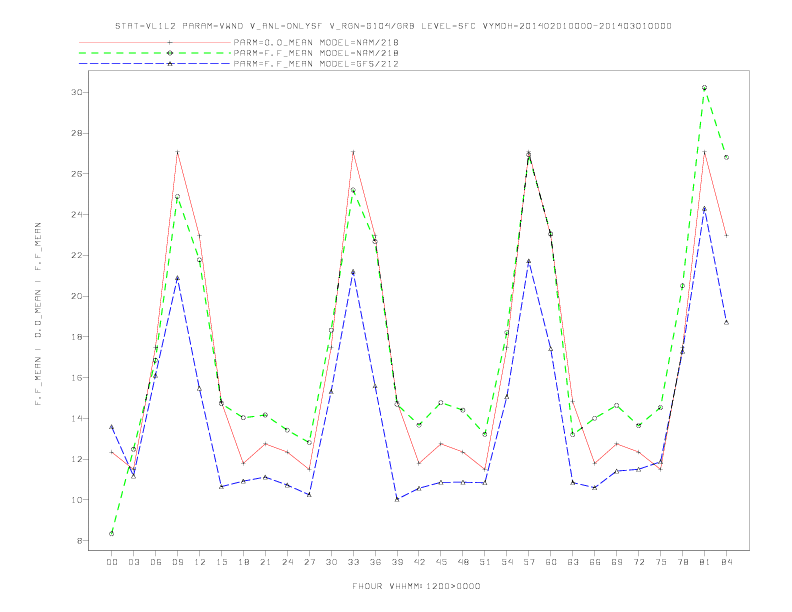Click the x-axis tick label 45
The height and width of the screenshot is (612, 792).
coord(441,562)
